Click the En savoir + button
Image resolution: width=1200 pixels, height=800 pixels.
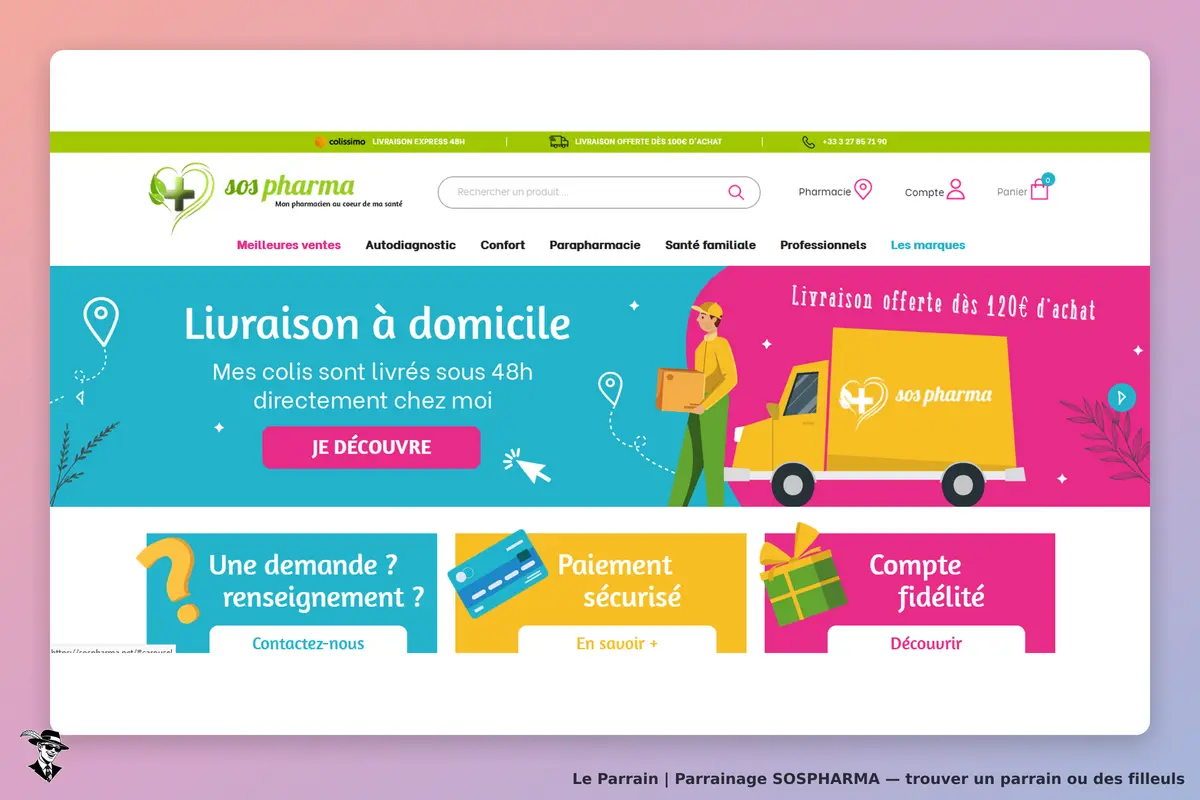(617, 640)
